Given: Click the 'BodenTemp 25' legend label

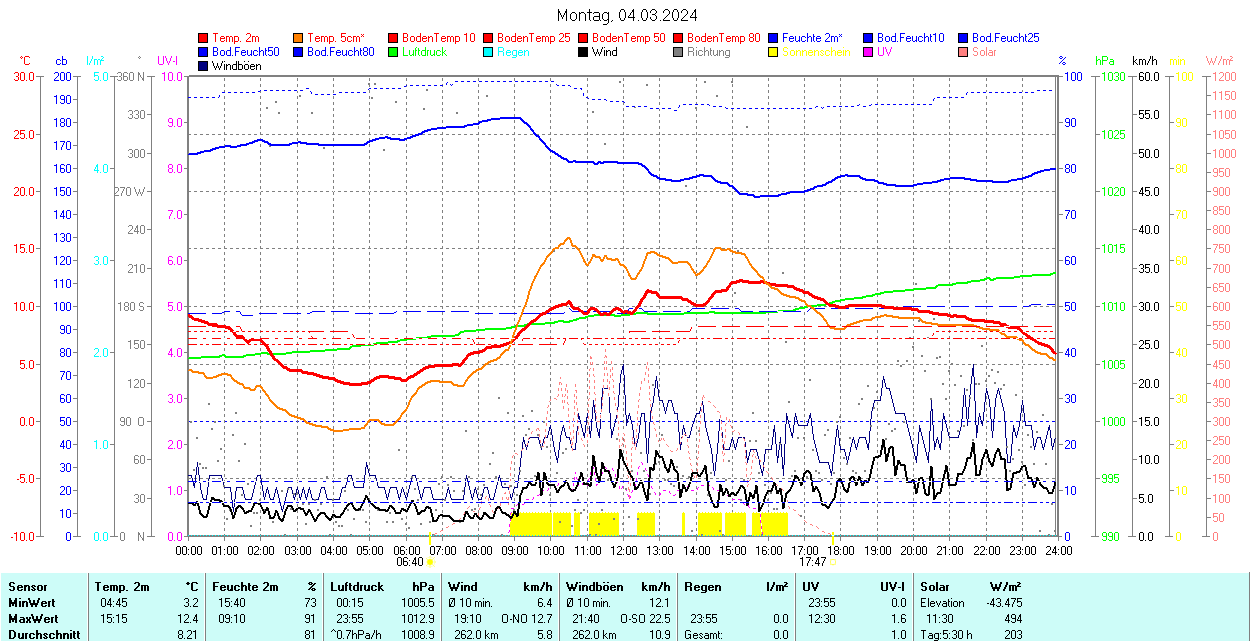Looking at the screenshot, I should (x=534, y=38).
